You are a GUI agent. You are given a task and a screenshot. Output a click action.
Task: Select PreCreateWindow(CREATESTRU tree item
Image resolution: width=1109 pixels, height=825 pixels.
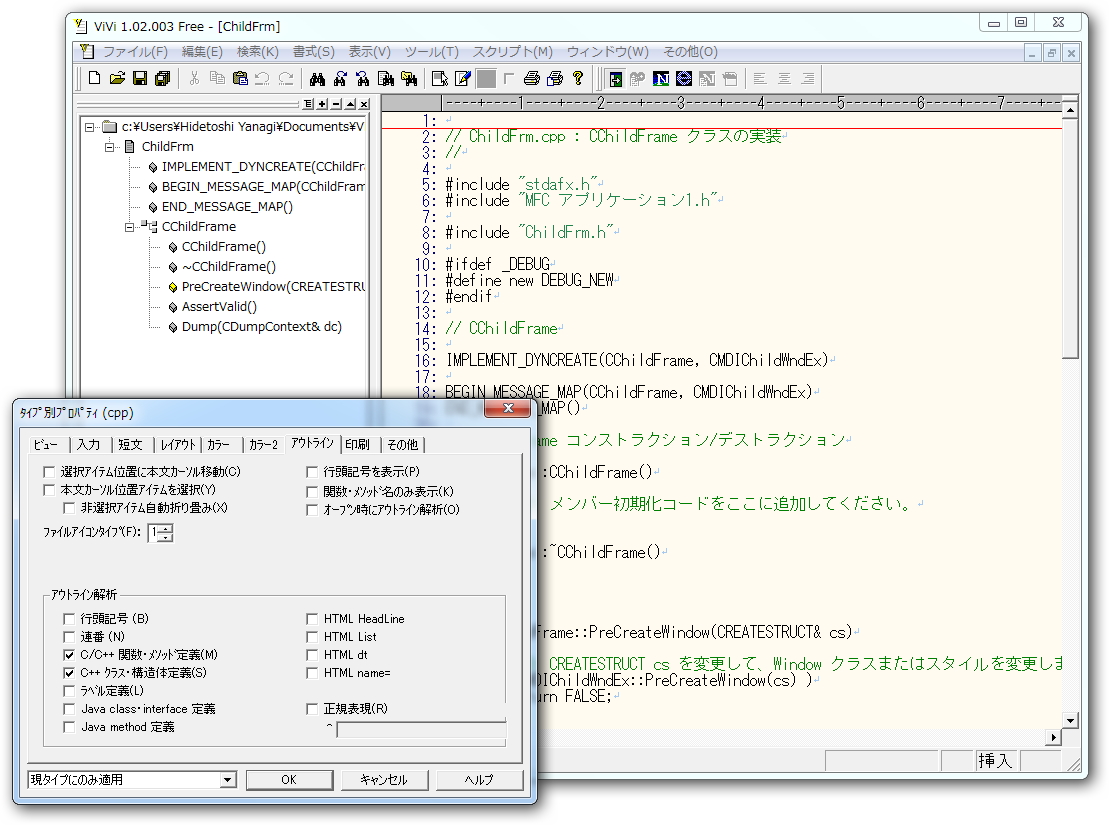pyautogui.click(x=273, y=287)
